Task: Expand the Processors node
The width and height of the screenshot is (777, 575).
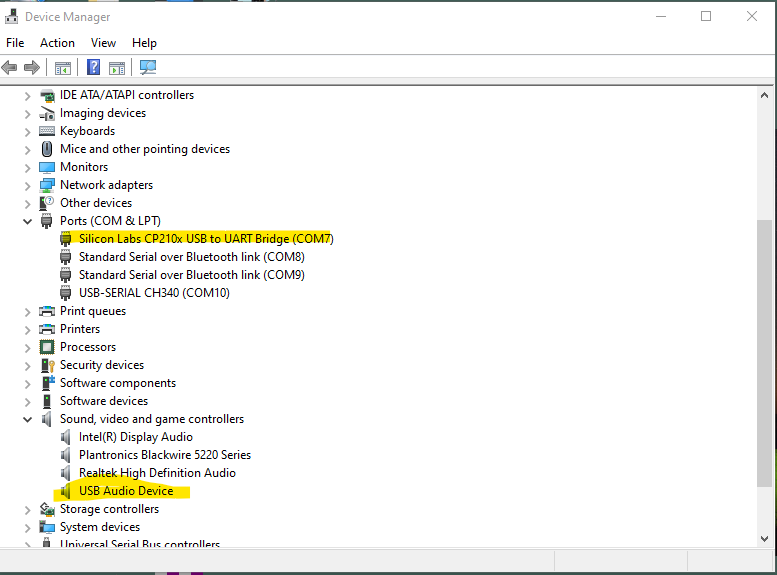Action: pyautogui.click(x=27, y=347)
